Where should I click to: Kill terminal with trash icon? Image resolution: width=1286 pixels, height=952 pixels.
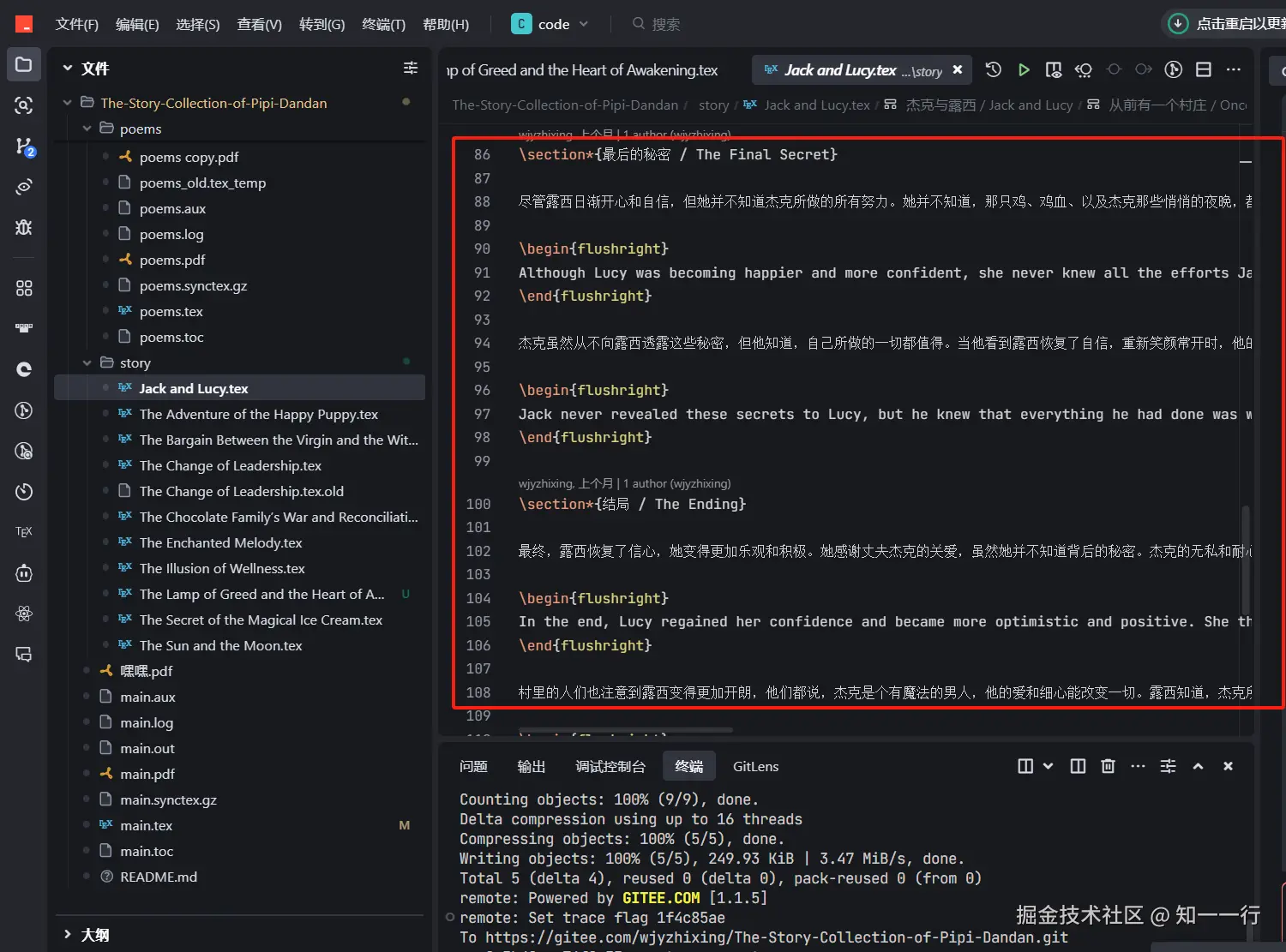1108,766
